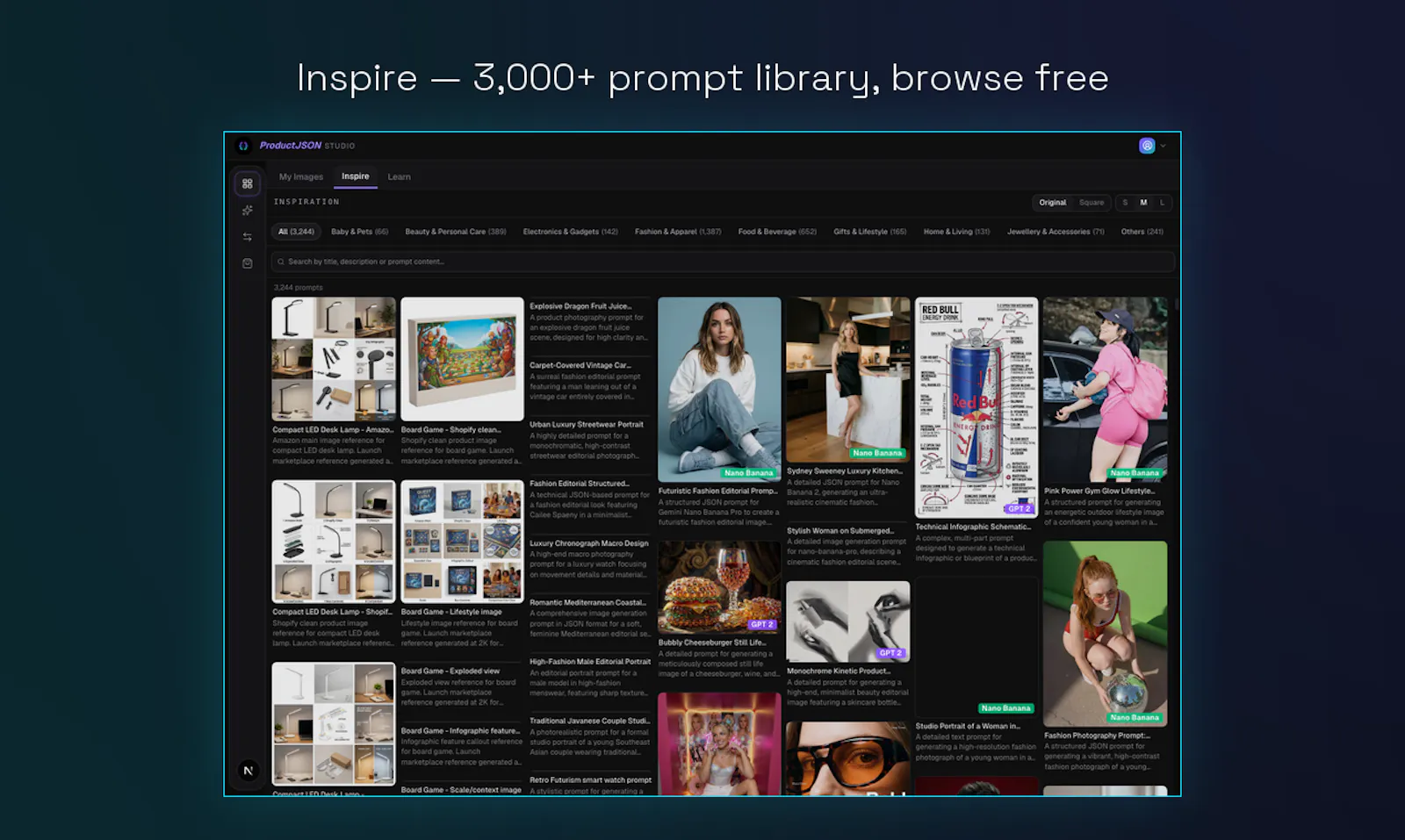1405x840 pixels.
Task: Open the sparkle generate icon in the sidebar
Action: click(248, 211)
